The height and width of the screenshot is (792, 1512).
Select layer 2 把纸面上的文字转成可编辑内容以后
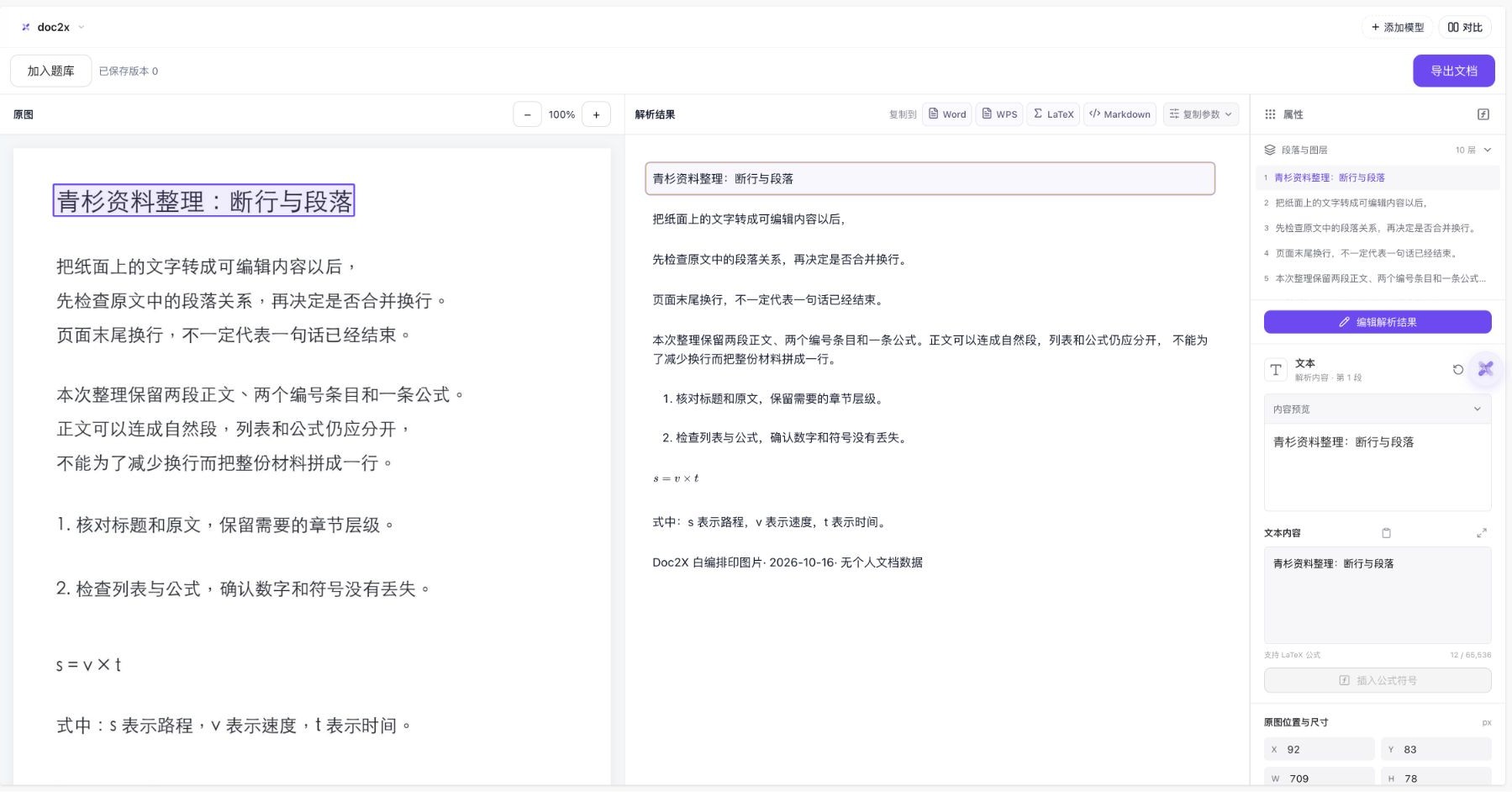[1378, 203]
